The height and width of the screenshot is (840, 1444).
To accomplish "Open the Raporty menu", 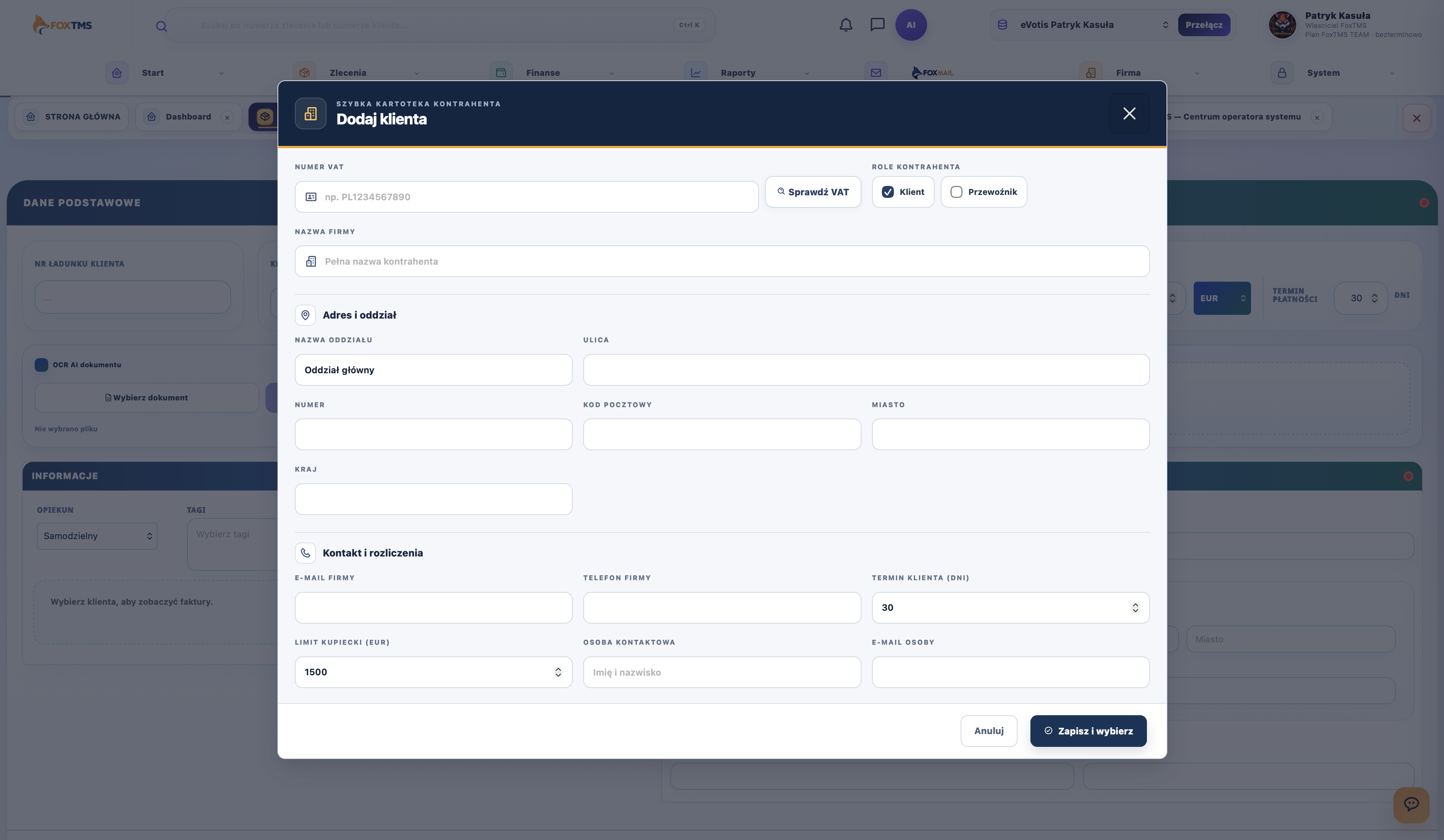I will coord(737,73).
